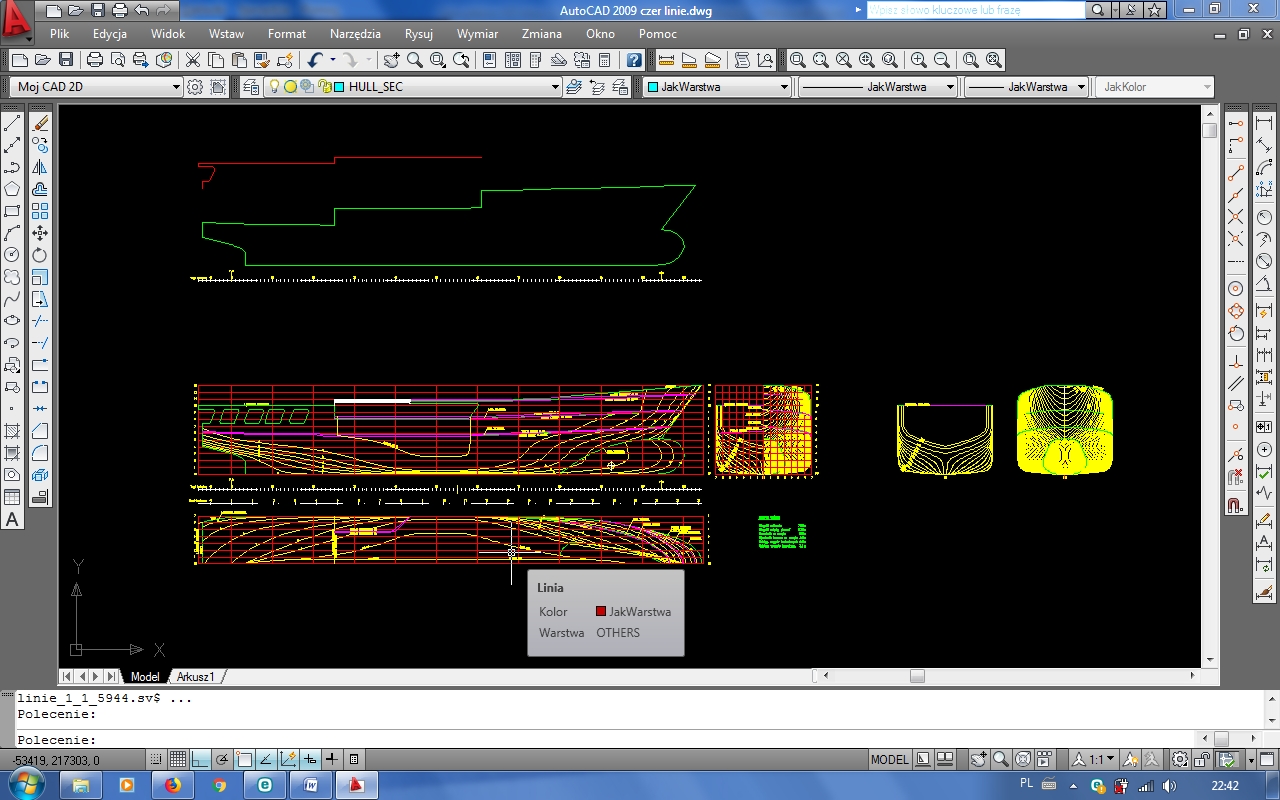
Task: Select the Line drawing tool
Action: [x=12, y=123]
